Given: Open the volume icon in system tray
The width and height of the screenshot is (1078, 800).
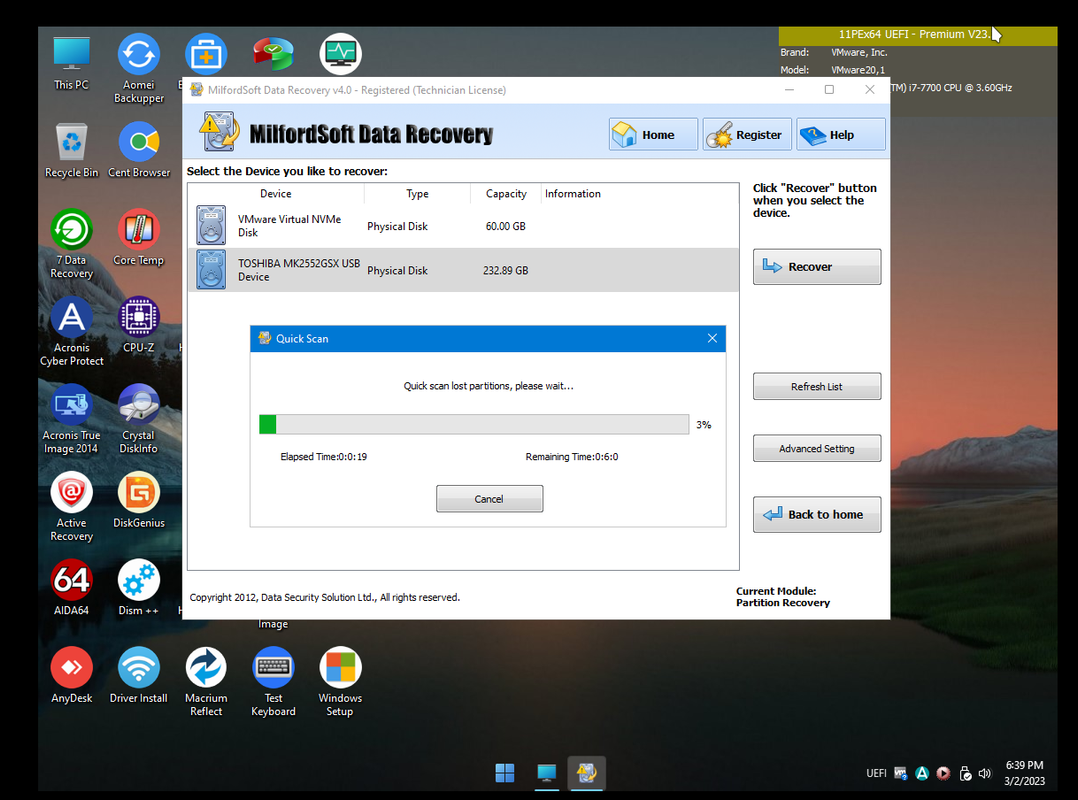Looking at the screenshot, I should (985, 773).
